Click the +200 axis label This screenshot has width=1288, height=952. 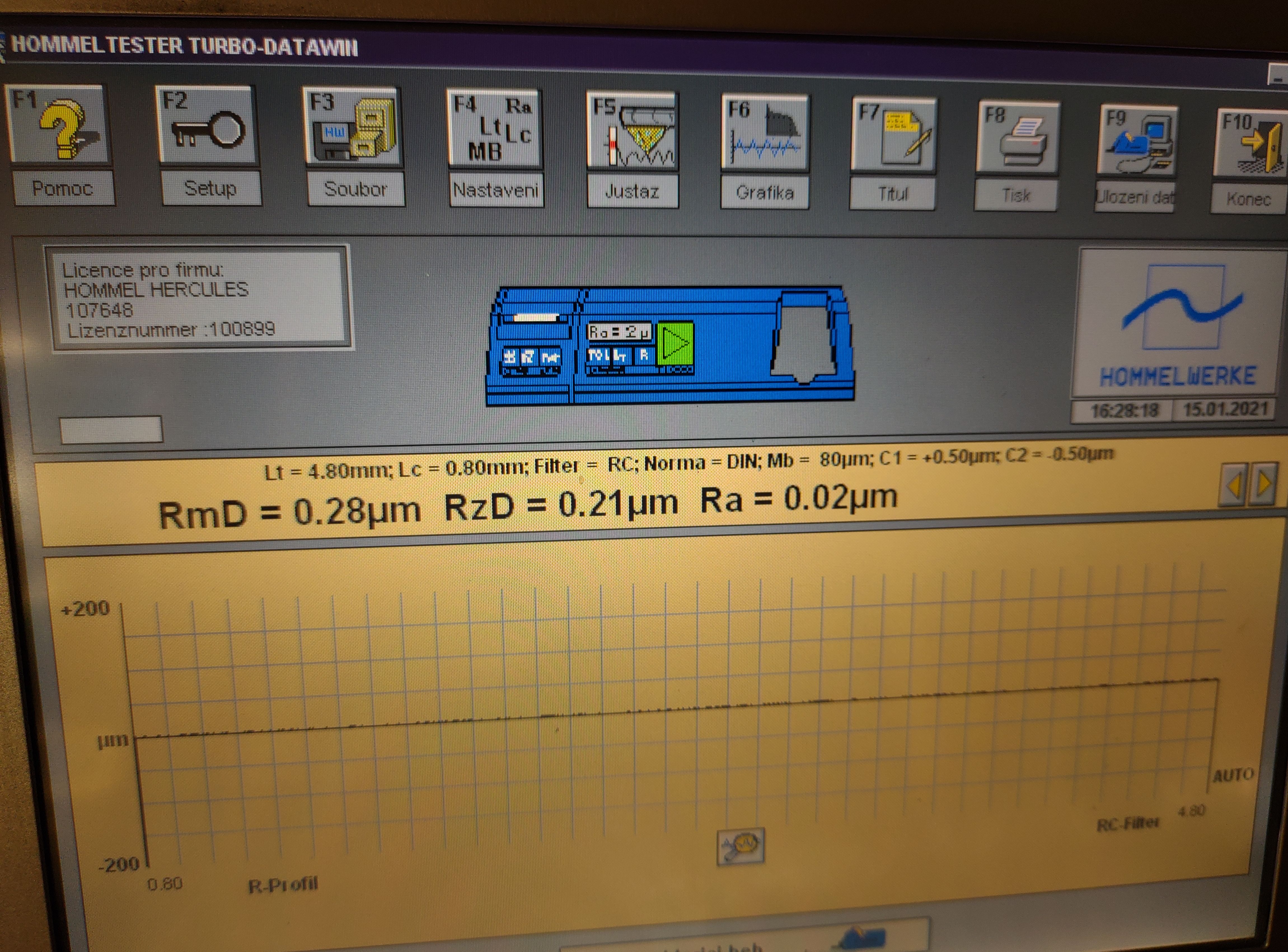coord(85,608)
